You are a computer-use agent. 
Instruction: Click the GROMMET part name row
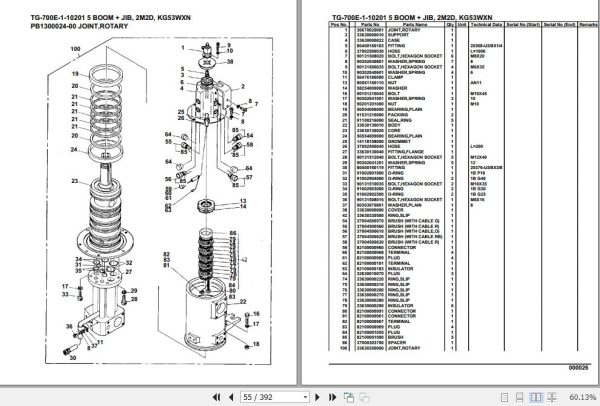coord(399,141)
